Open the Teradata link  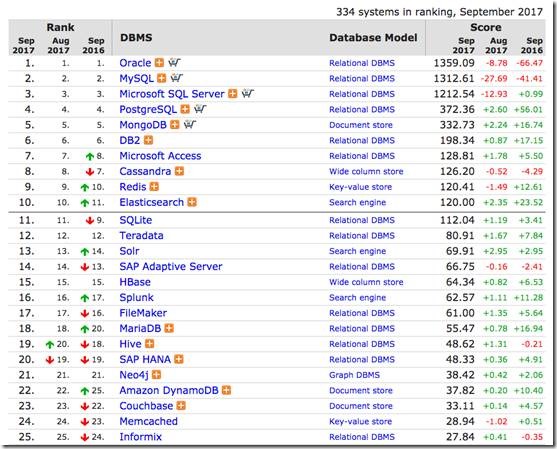(141, 236)
